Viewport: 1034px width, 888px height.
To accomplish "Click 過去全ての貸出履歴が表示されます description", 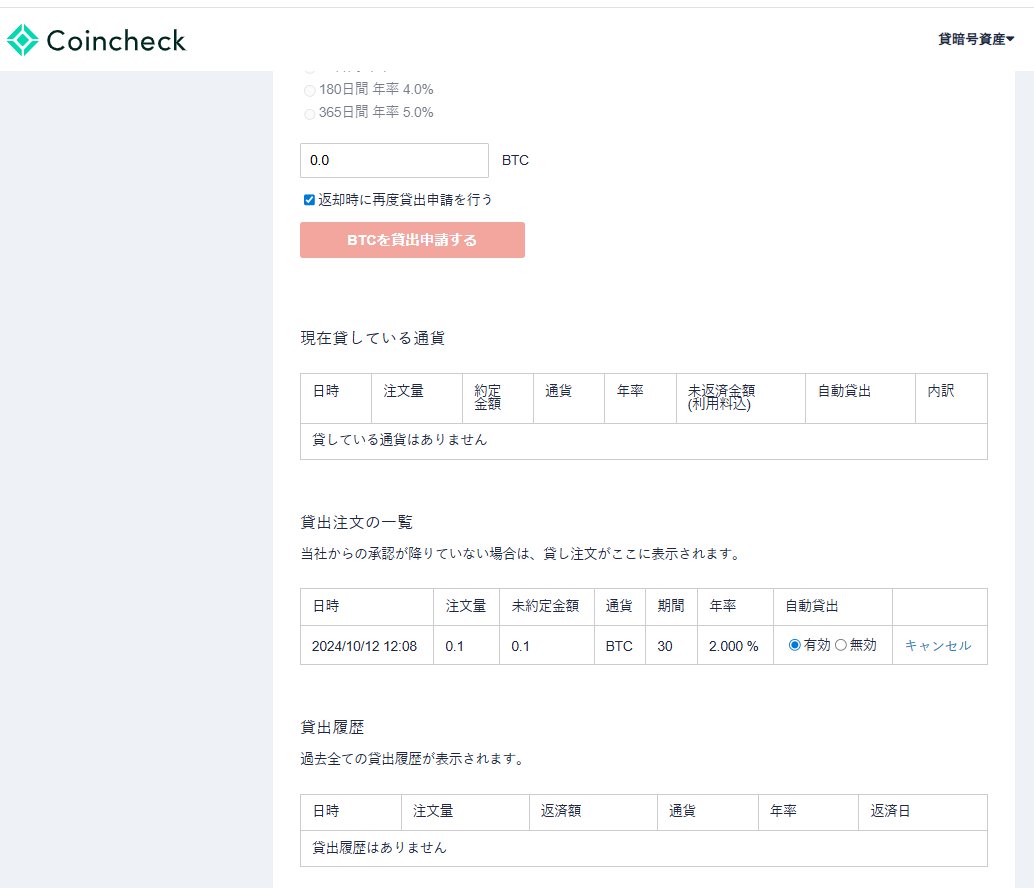I will (413, 759).
